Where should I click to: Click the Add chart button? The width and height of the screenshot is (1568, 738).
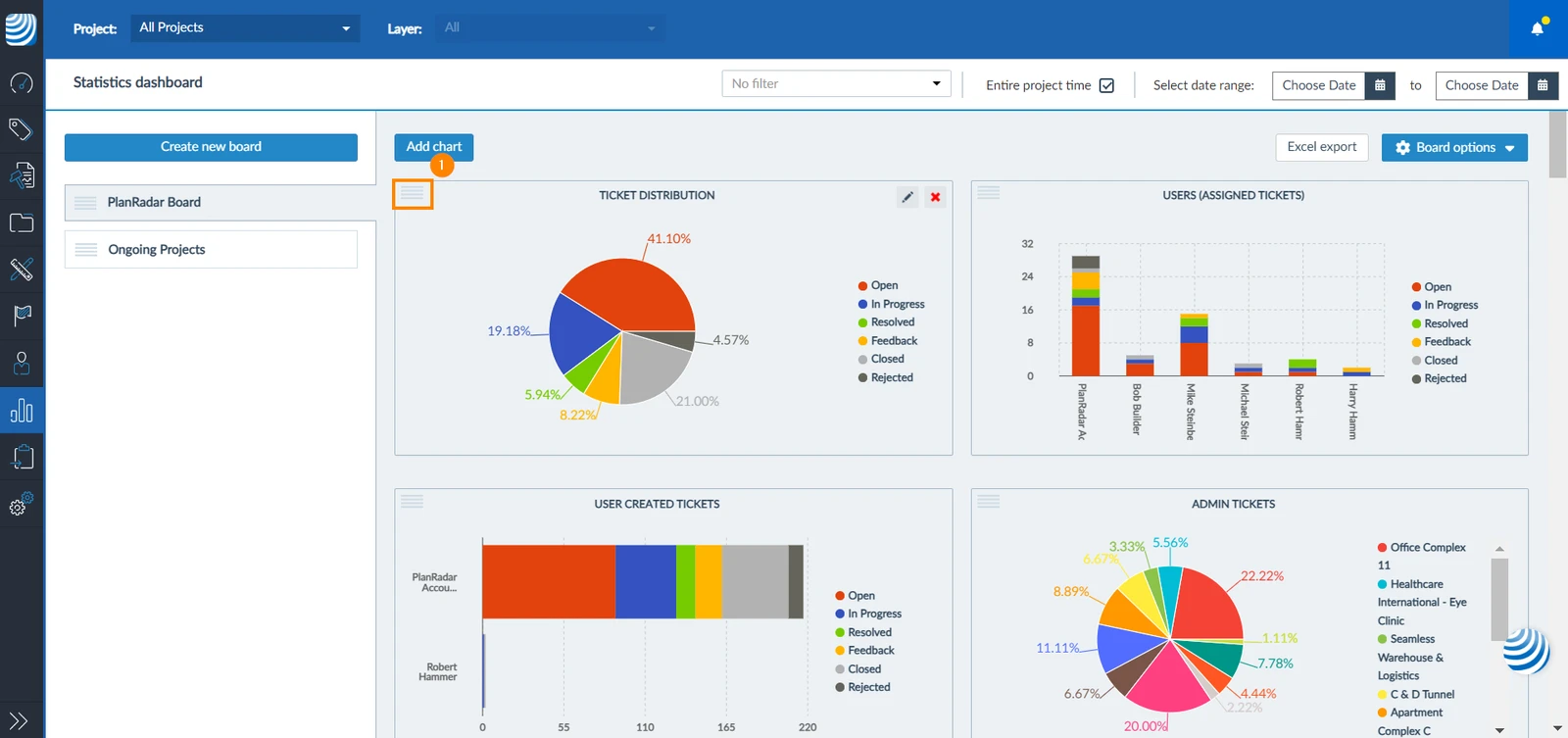click(x=434, y=147)
